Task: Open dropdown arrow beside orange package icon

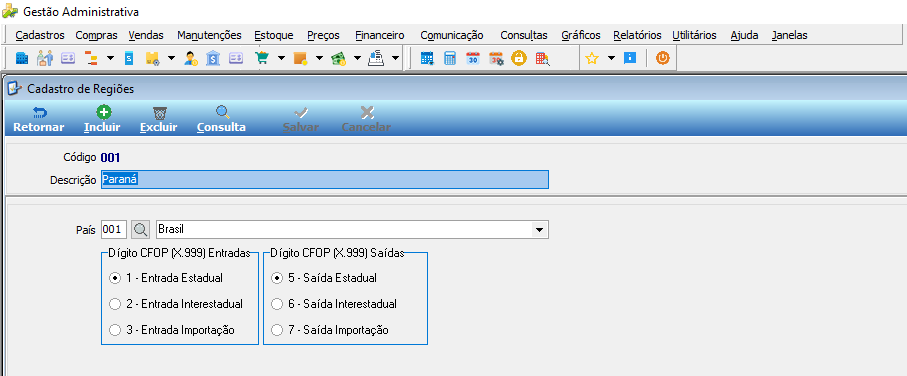Action: click(x=319, y=58)
